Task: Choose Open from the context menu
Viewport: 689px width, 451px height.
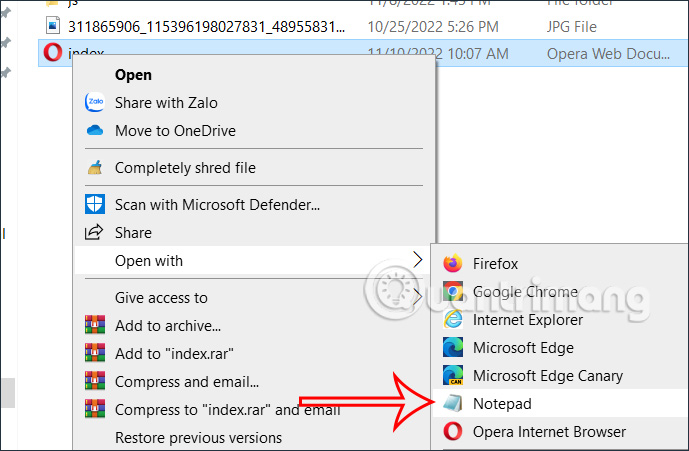Action: (134, 74)
